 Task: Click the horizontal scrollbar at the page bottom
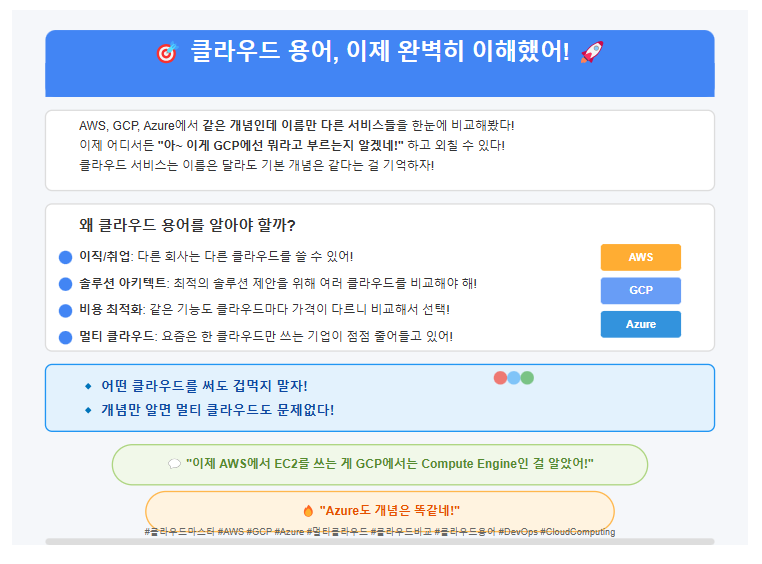coord(380,541)
